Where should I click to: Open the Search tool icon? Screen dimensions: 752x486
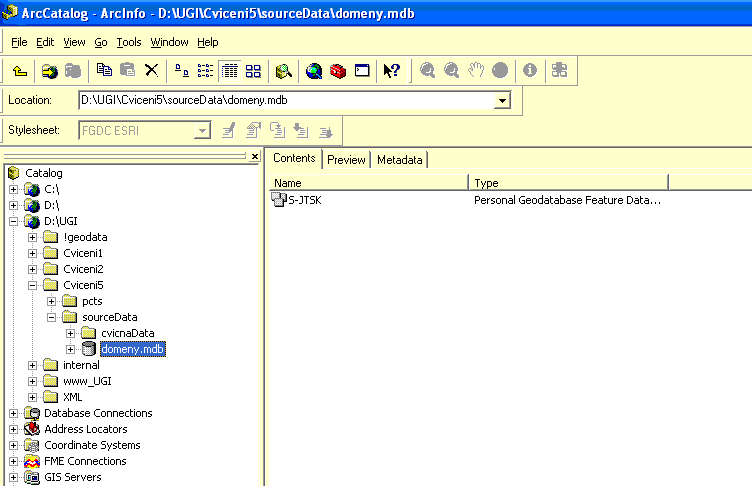click(x=283, y=71)
